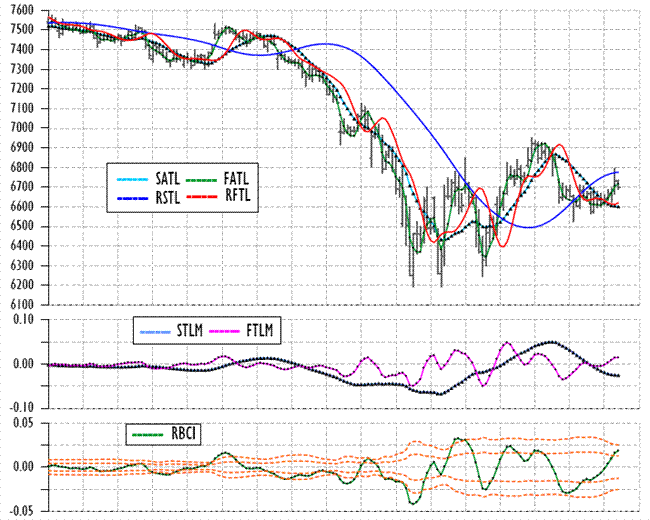Click the 7400 price axis label
650x520 pixels.
22,50
